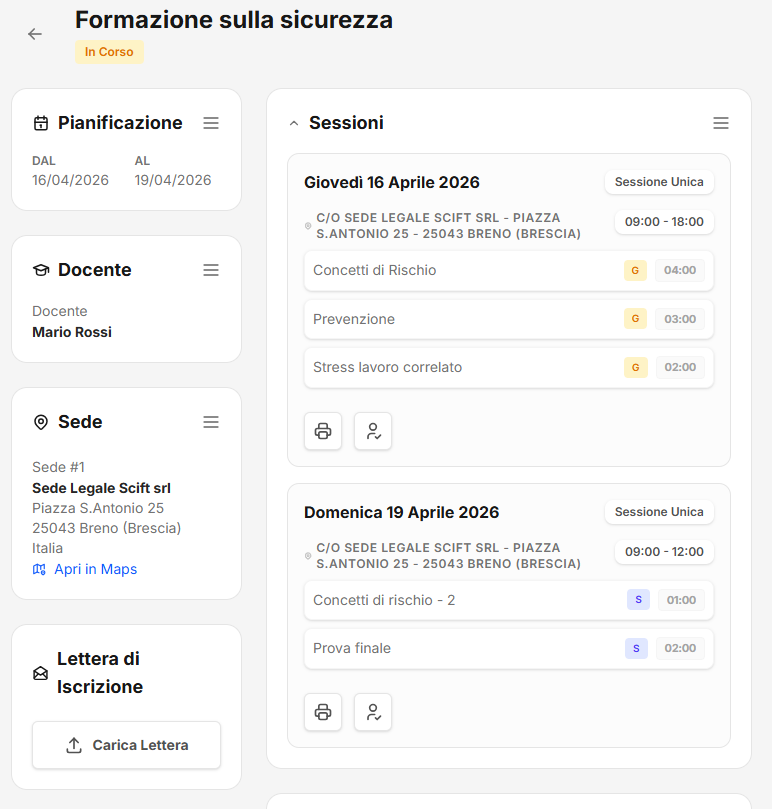
Task: Print the Giovedì 16 Aprile session
Action: pos(323,431)
